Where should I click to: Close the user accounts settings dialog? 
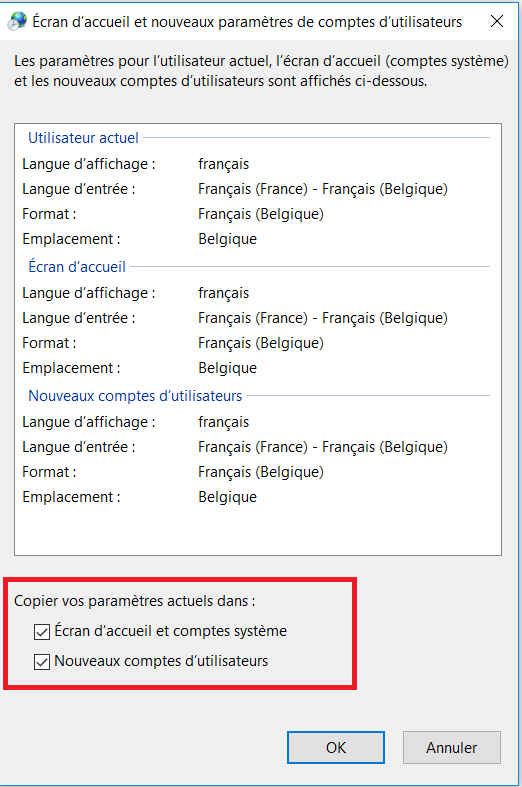tap(497, 21)
